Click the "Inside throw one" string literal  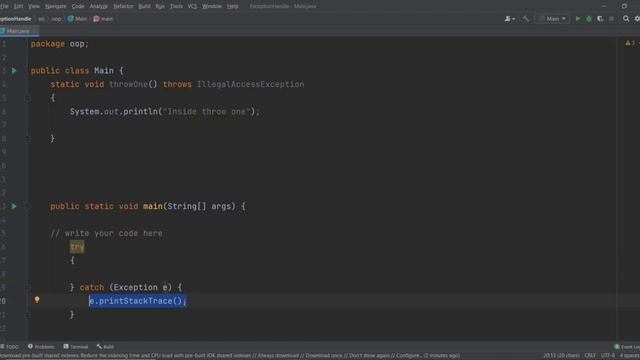coord(206,111)
